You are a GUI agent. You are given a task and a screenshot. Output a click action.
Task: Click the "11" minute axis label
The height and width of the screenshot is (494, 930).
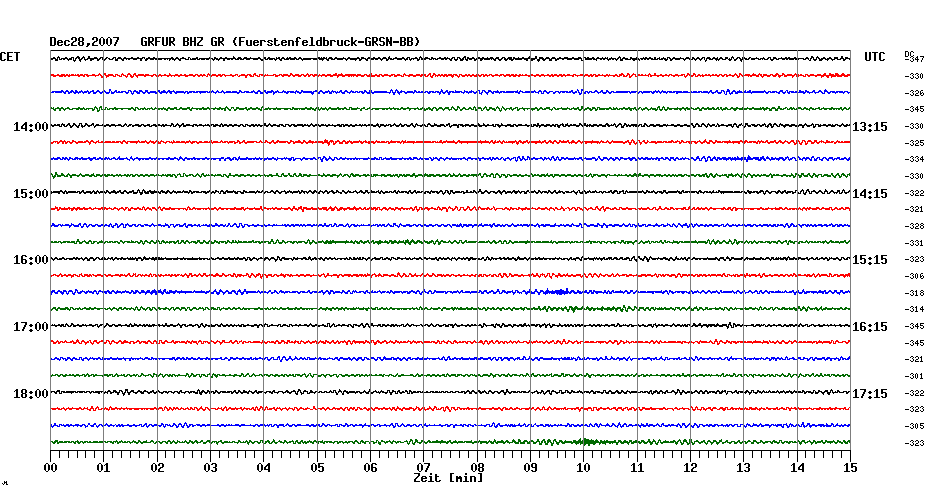(x=637, y=468)
